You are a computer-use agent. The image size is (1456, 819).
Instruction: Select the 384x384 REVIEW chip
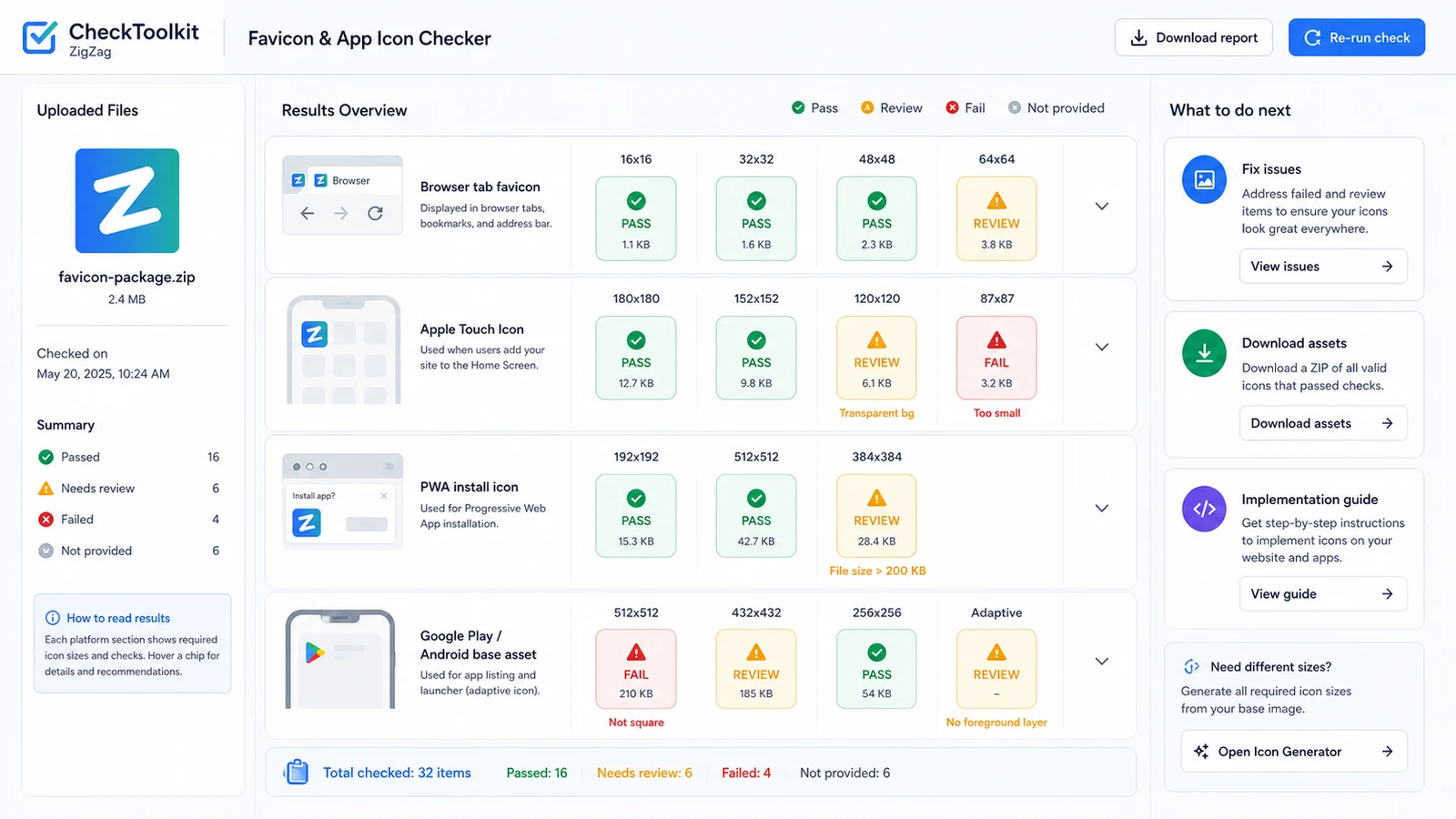[x=876, y=516]
